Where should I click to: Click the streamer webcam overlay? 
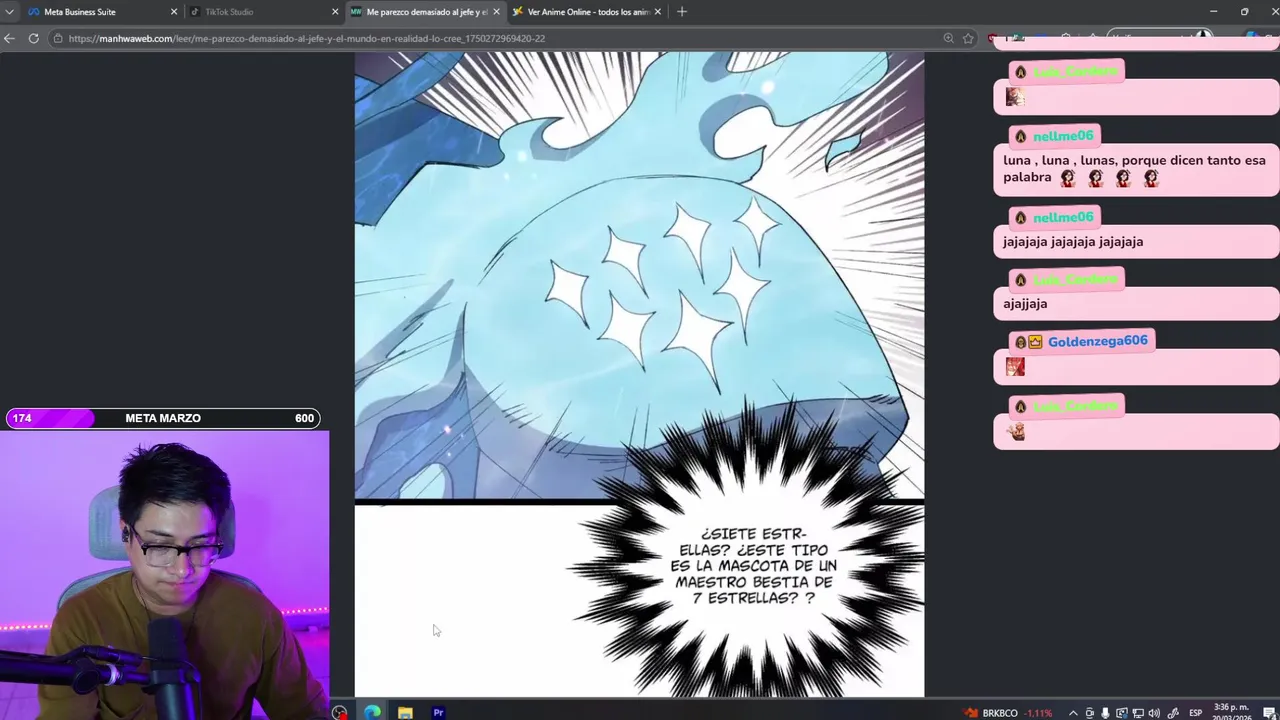(164, 575)
